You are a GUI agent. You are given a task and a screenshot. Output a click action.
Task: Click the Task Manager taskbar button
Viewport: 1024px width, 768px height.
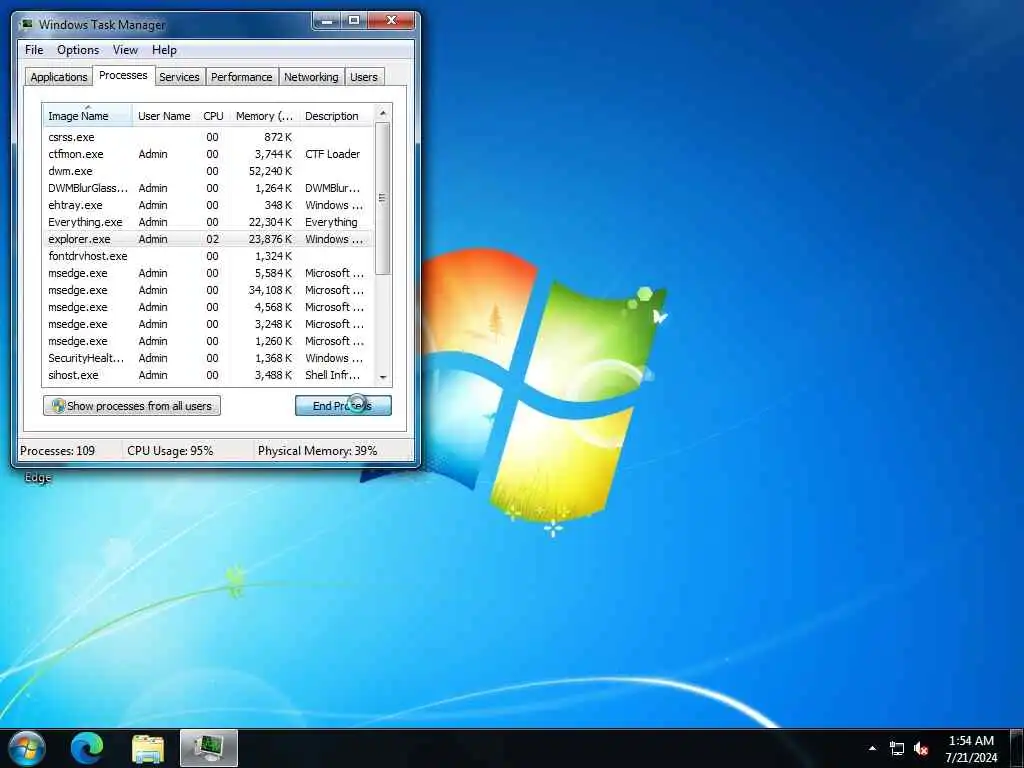coord(209,748)
